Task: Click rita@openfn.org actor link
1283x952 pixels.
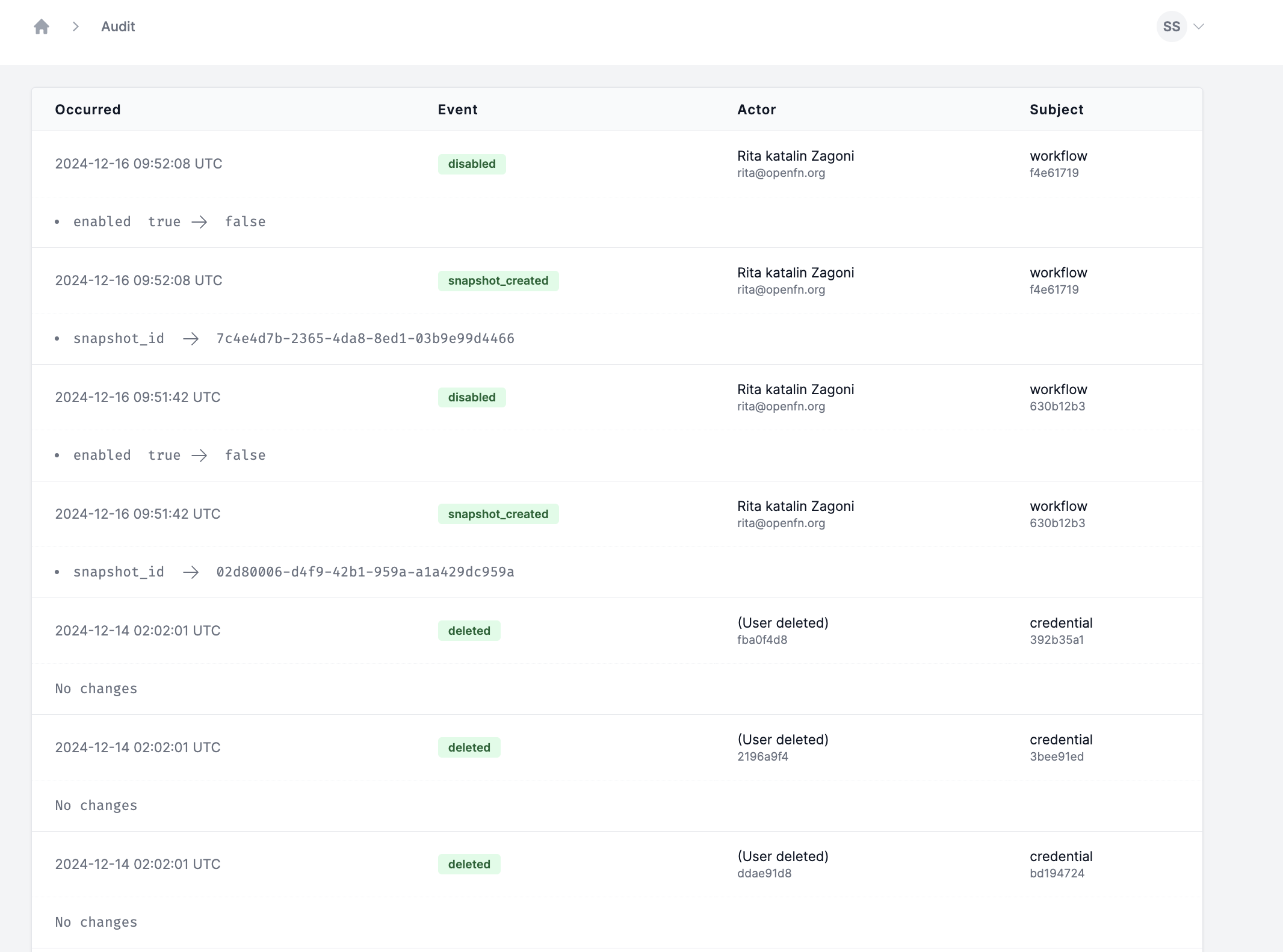Action: pos(780,172)
